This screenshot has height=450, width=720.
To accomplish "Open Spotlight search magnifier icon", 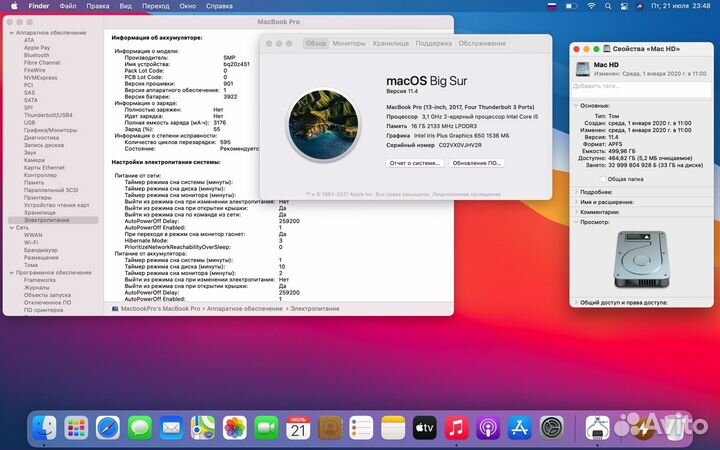I will click(x=608, y=6).
